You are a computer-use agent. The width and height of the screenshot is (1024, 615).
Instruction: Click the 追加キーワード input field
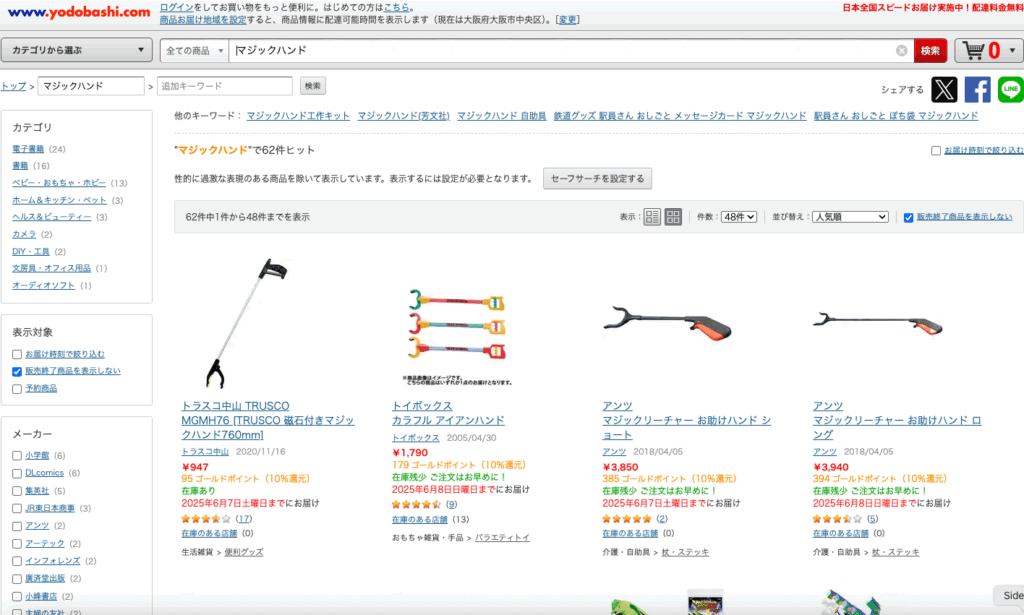[x=225, y=86]
